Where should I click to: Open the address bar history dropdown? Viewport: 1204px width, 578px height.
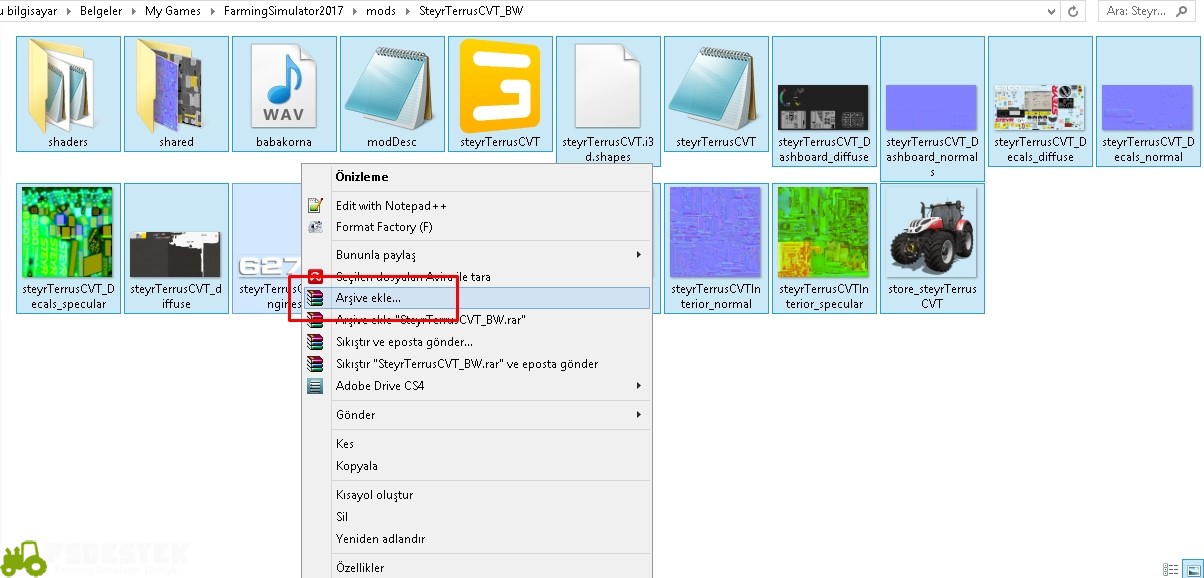[x=1051, y=11]
